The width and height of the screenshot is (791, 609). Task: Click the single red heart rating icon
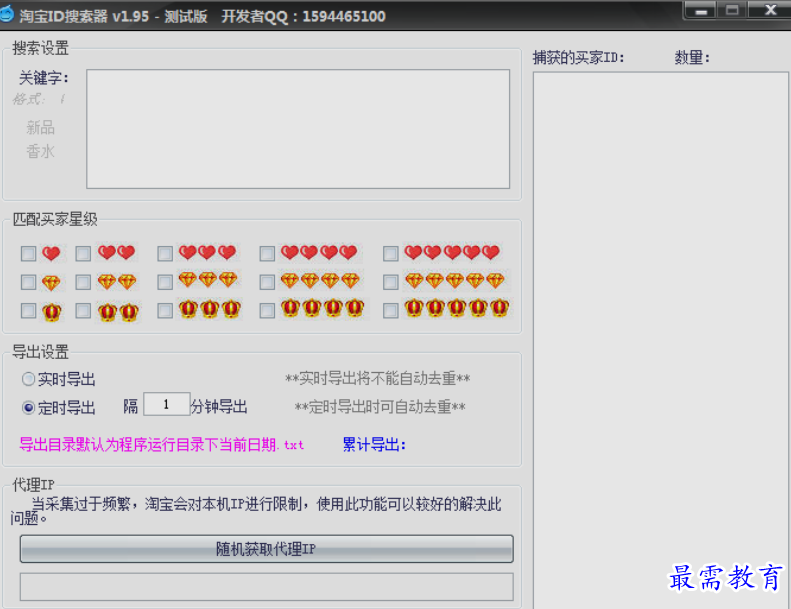point(51,253)
